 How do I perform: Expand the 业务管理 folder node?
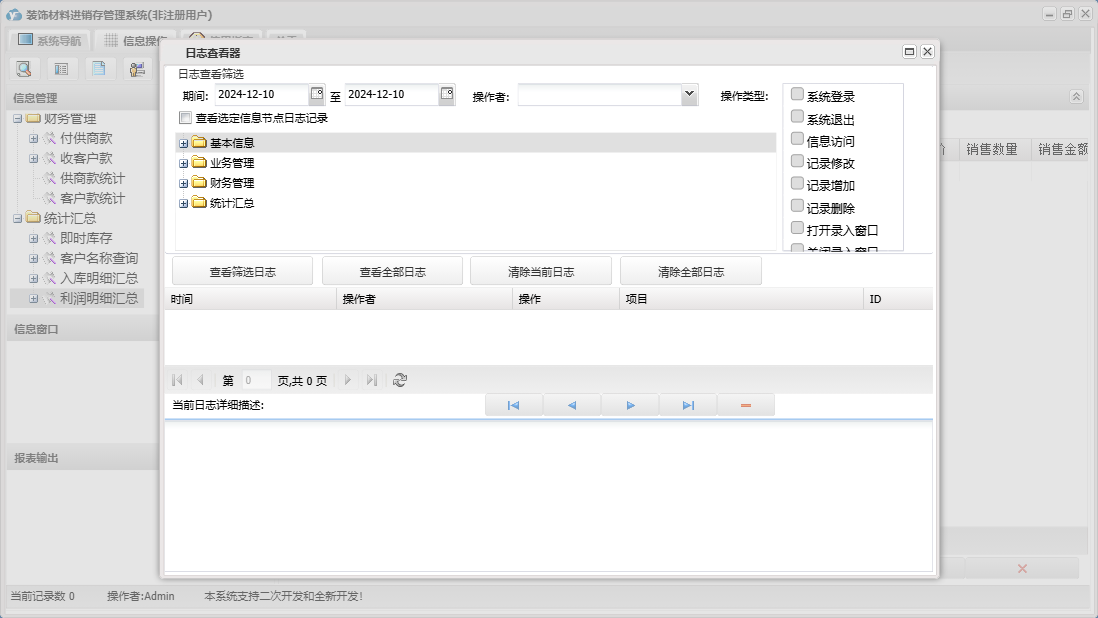(183, 164)
